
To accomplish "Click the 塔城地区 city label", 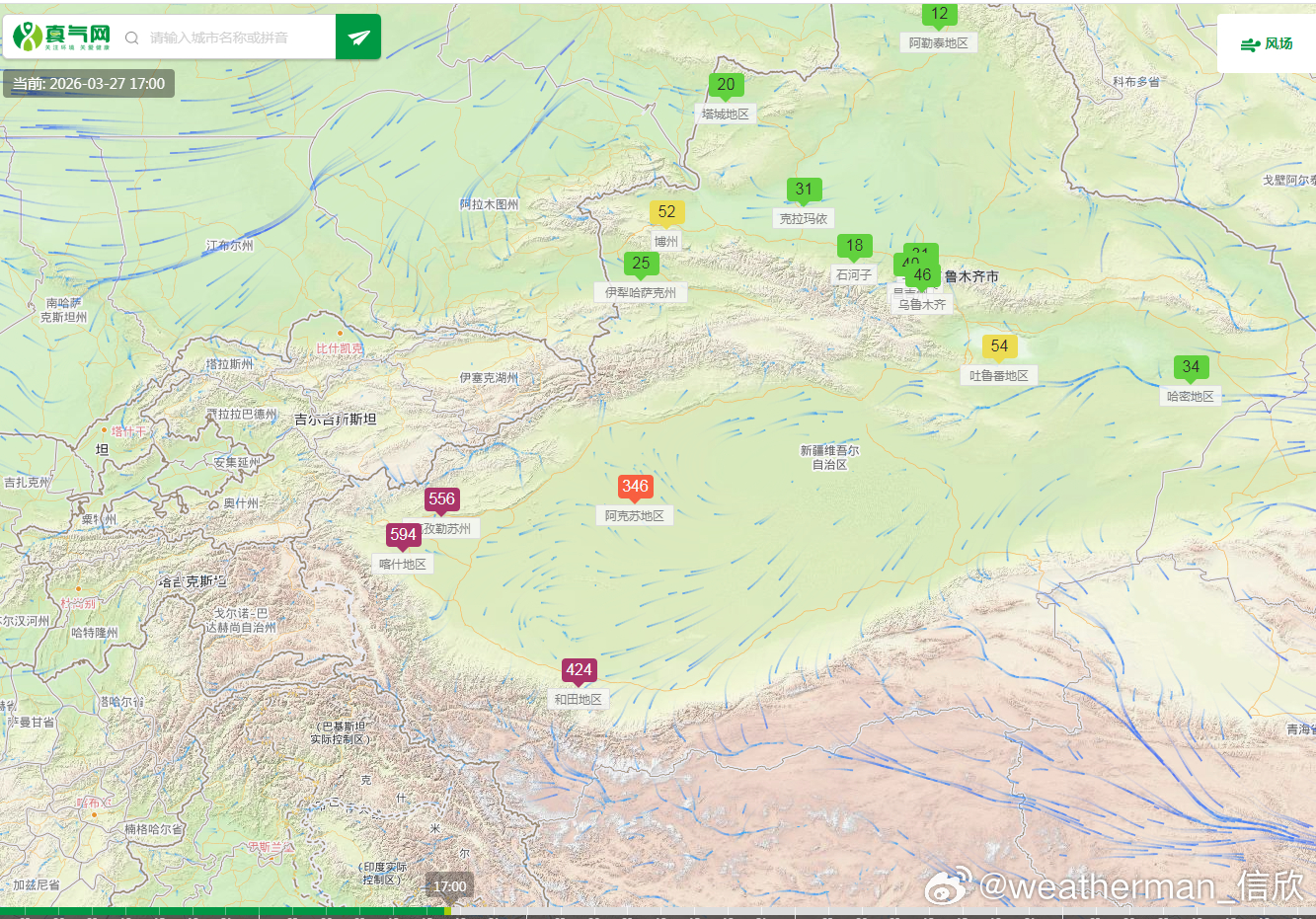I will 726,115.
